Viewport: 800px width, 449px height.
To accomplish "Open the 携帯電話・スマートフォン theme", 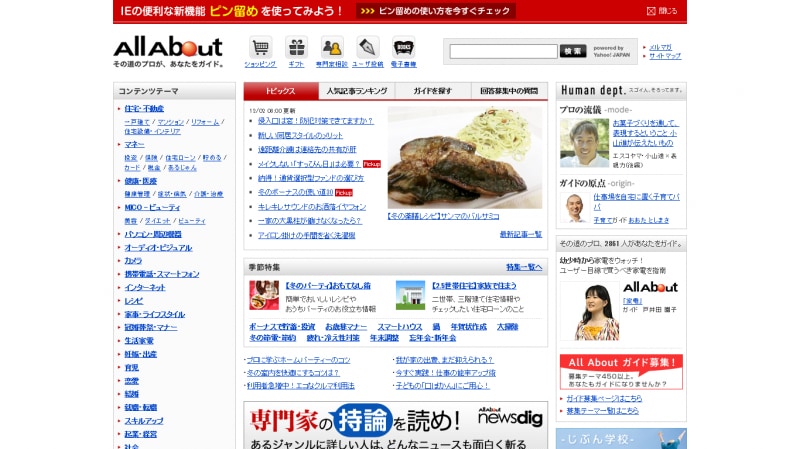I will [162, 274].
